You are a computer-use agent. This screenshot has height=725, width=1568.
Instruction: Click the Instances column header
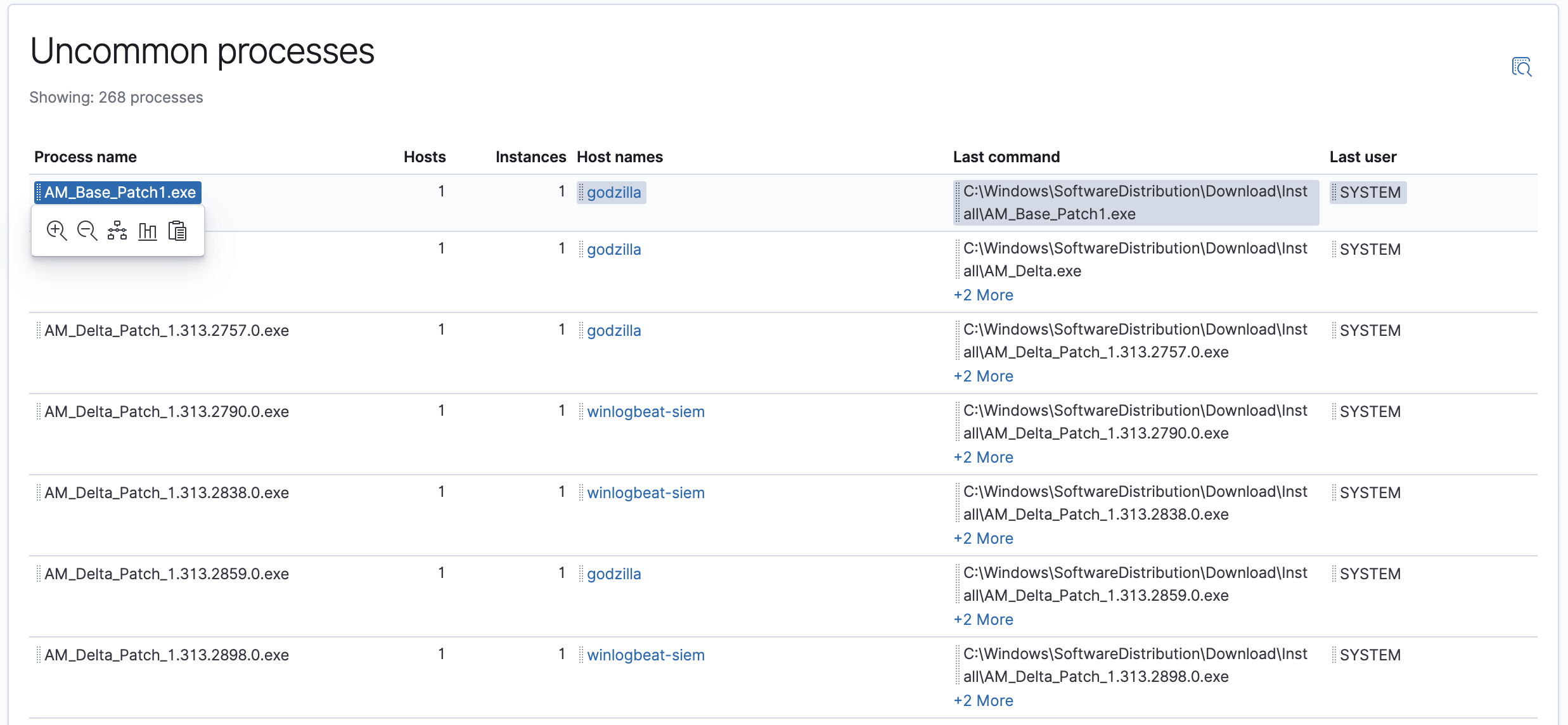pos(530,157)
